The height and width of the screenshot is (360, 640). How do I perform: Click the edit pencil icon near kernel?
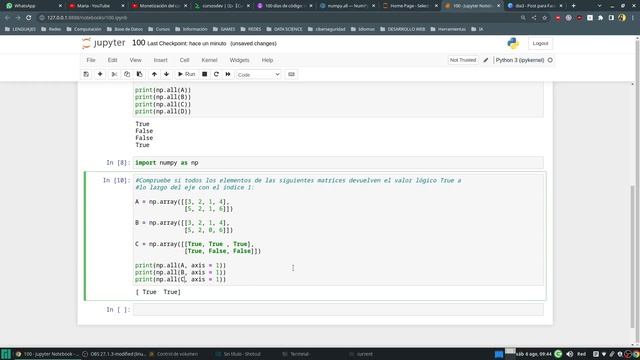pos(486,60)
